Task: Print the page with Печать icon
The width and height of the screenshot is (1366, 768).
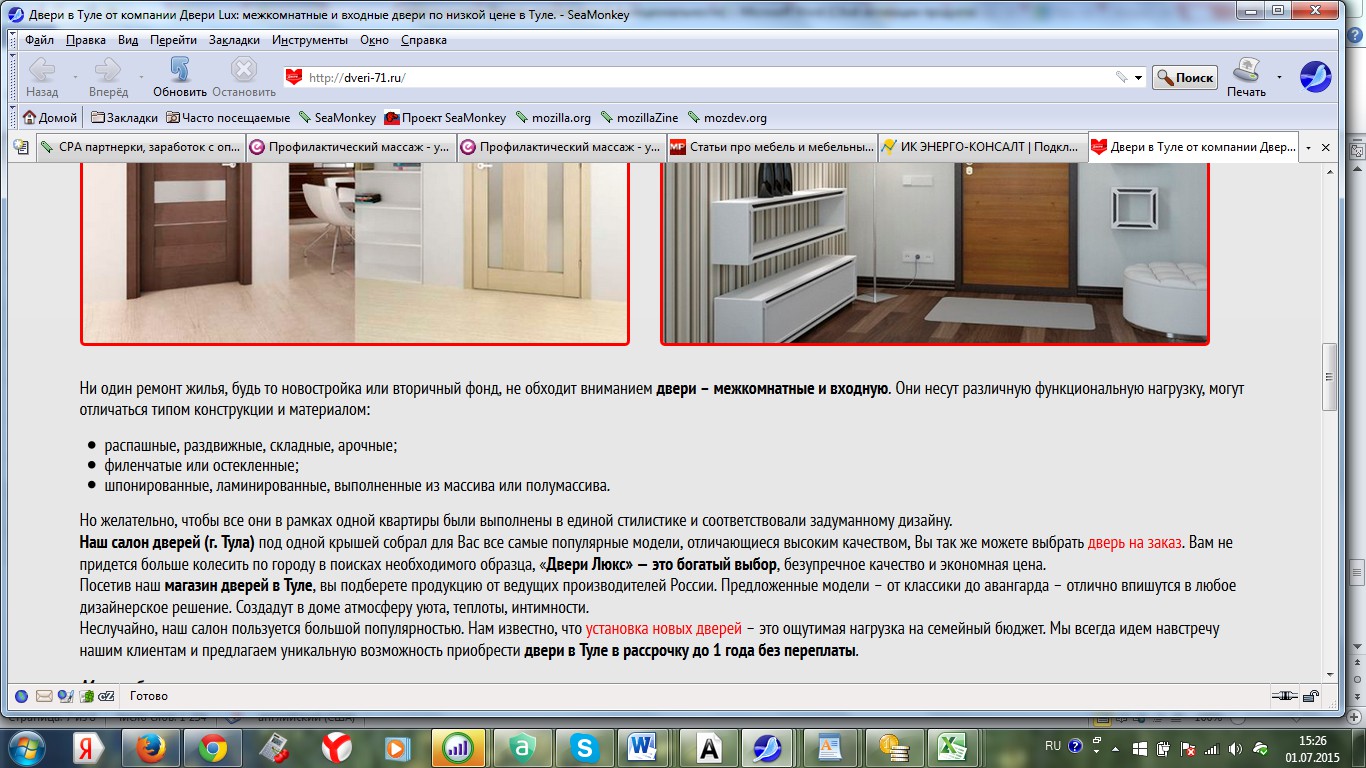Action: pos(1246,77)
